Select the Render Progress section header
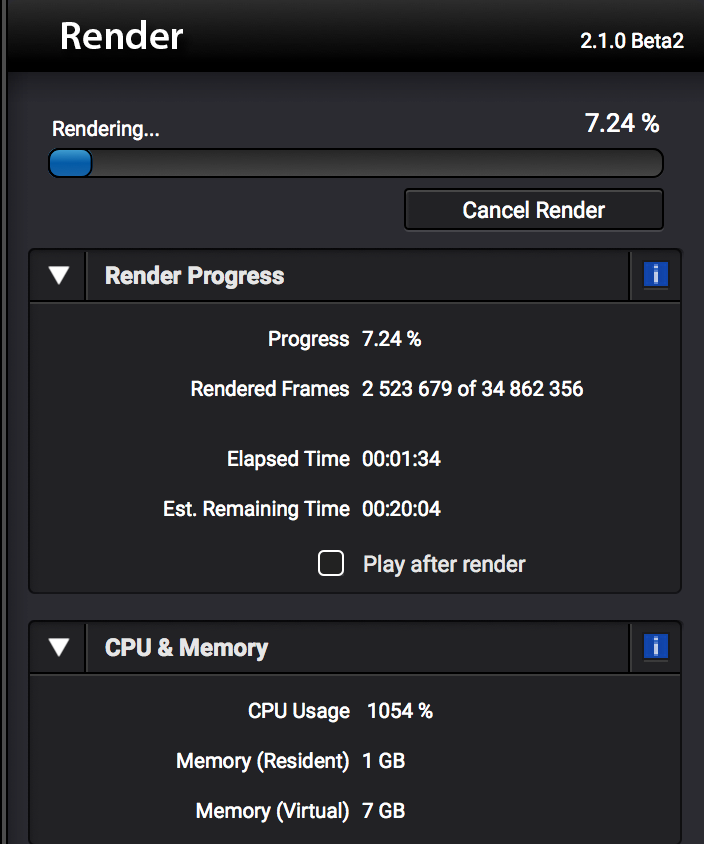This screenshot has width=704, height=844. pos(194,276)
